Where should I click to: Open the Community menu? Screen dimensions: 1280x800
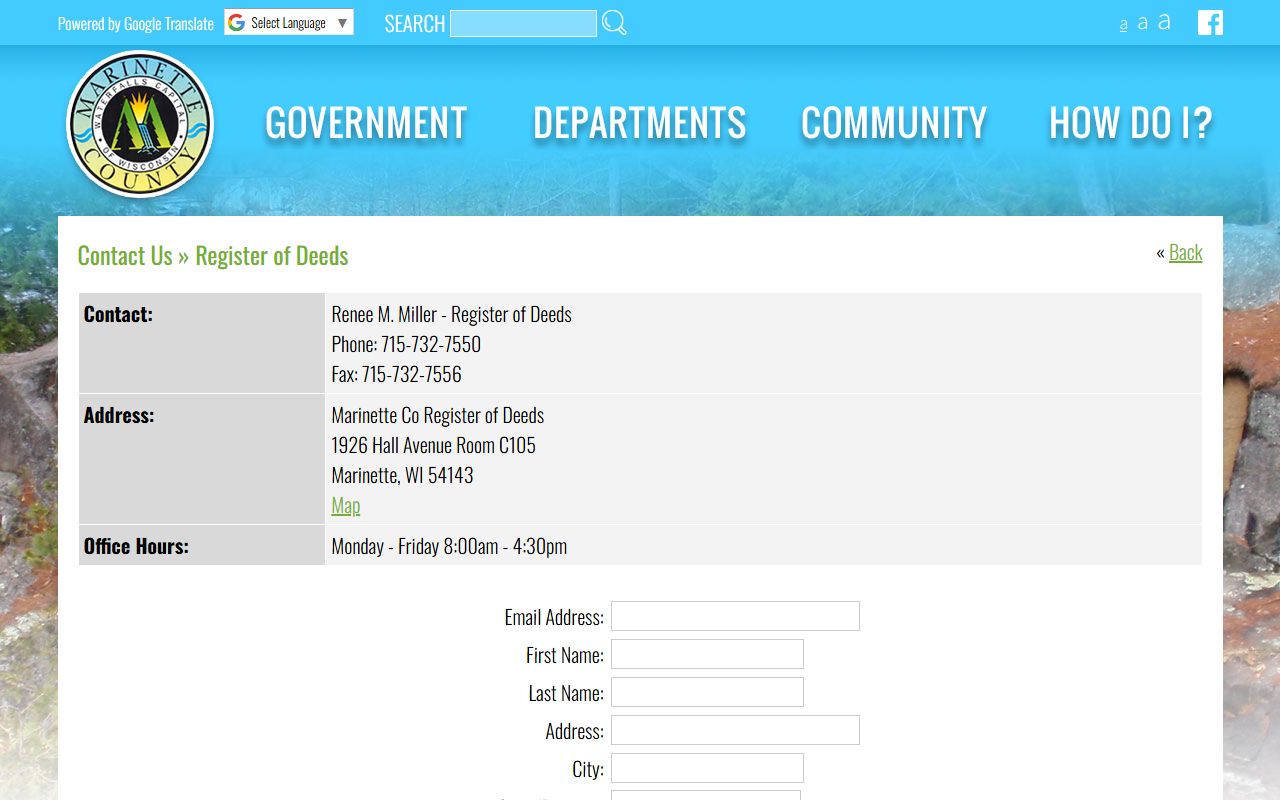[894, 123]
